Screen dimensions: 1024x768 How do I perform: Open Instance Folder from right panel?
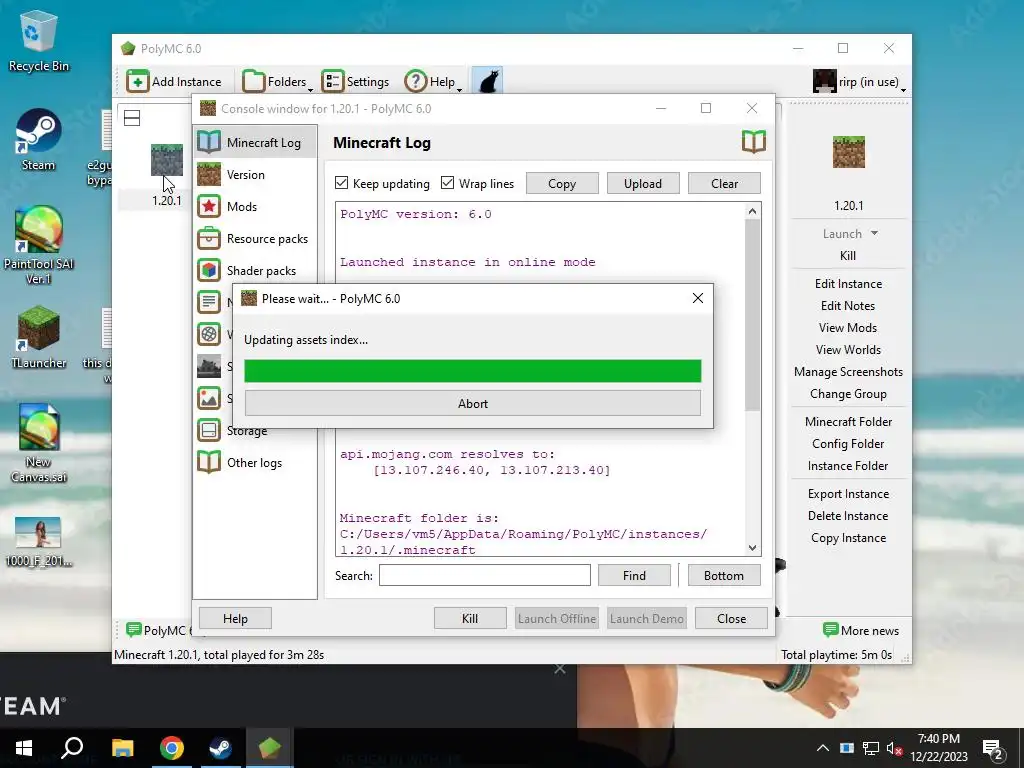[x=848, y=466]
